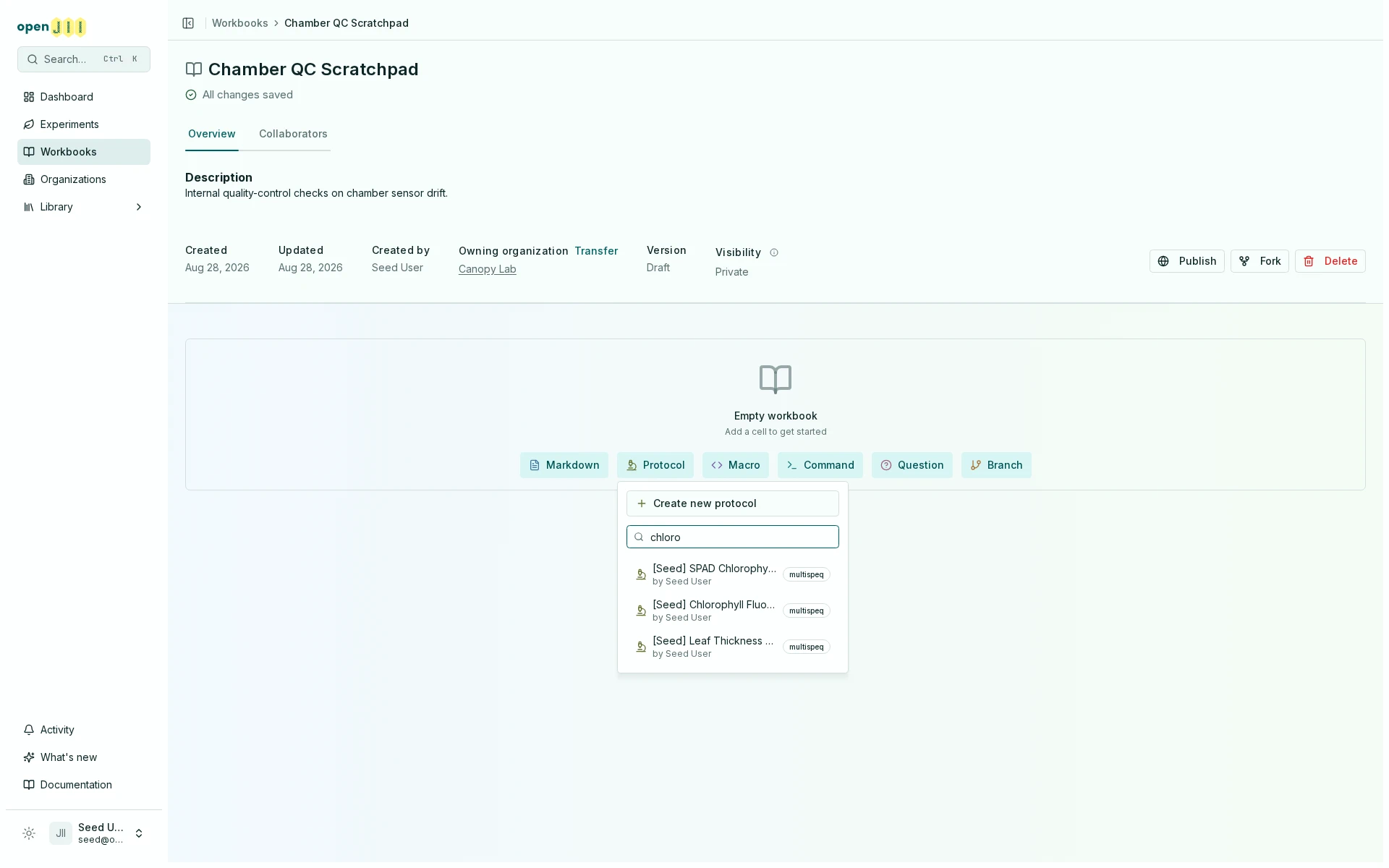Click the Library shelves icon

(29, 207)
